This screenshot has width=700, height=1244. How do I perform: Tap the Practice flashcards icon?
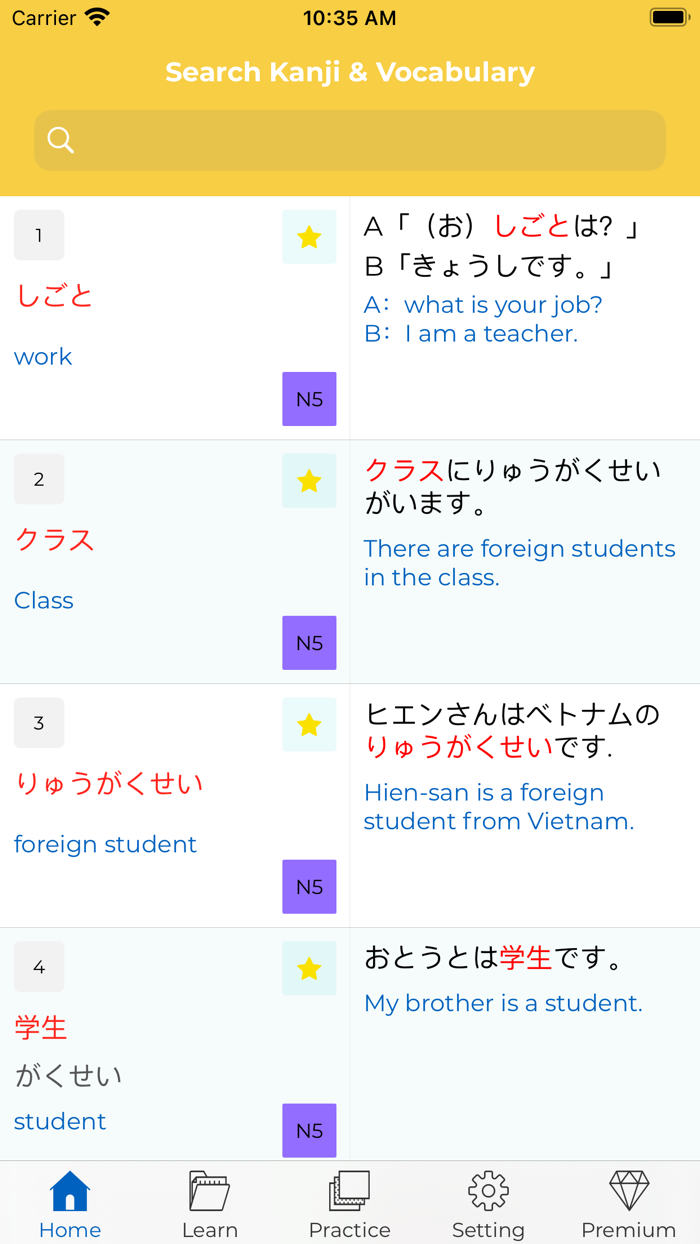tap(349, 1191)
